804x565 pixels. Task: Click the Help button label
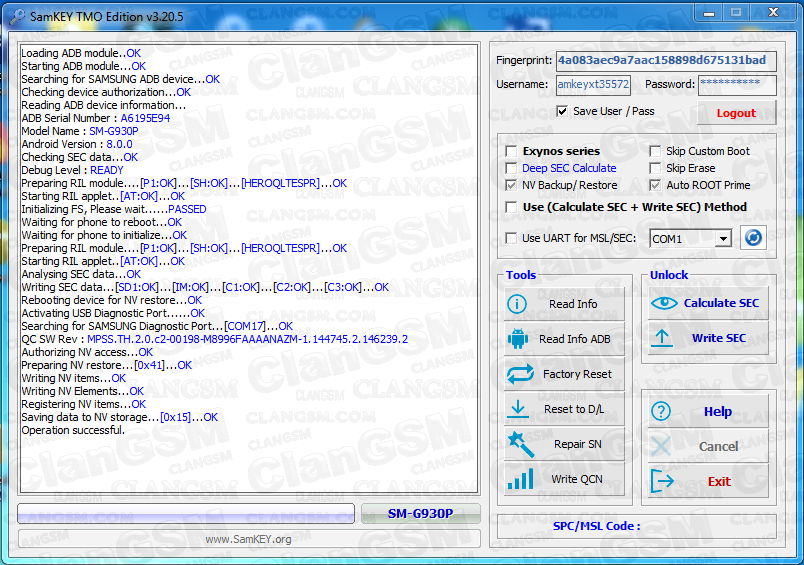pyautogui.click(x=717, y=412)
